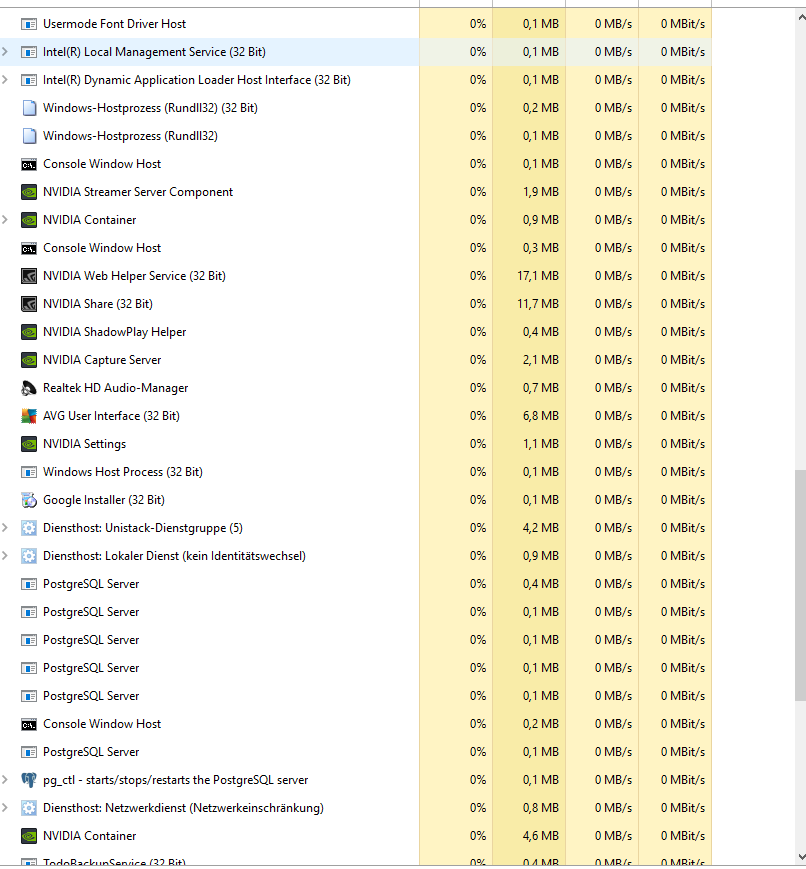The width and height of the screenshot is (806, 869).
Task: Click the pg_ctl elephant icon
Action: point(29,780)
